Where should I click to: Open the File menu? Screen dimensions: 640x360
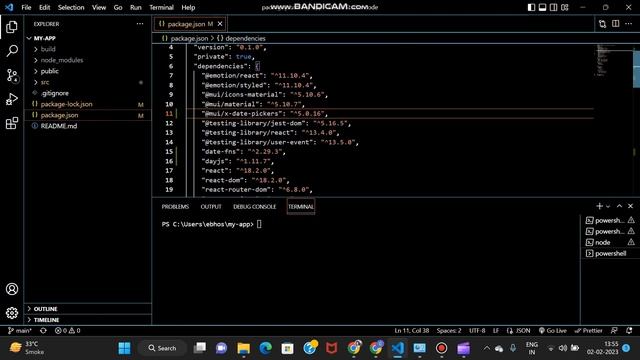(x=26, y=7)
